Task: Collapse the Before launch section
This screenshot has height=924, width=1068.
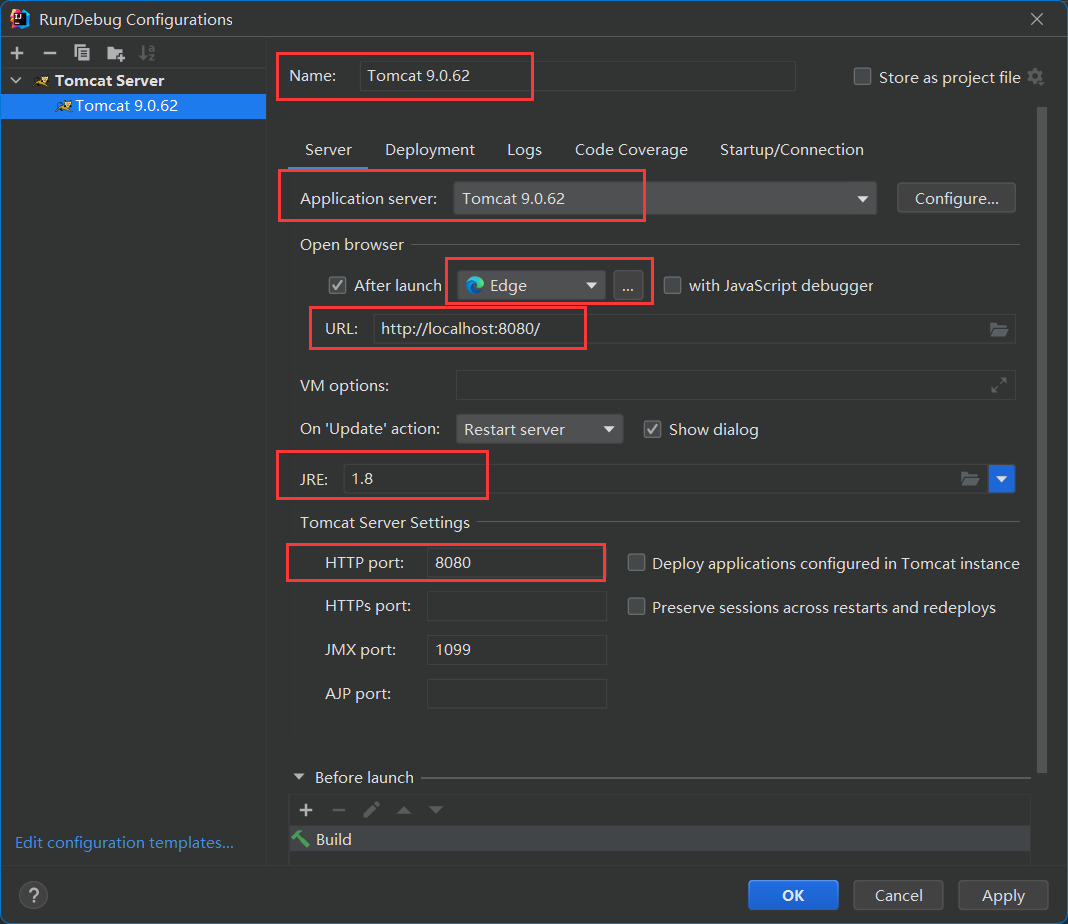Action: click(x=299, y=777)
